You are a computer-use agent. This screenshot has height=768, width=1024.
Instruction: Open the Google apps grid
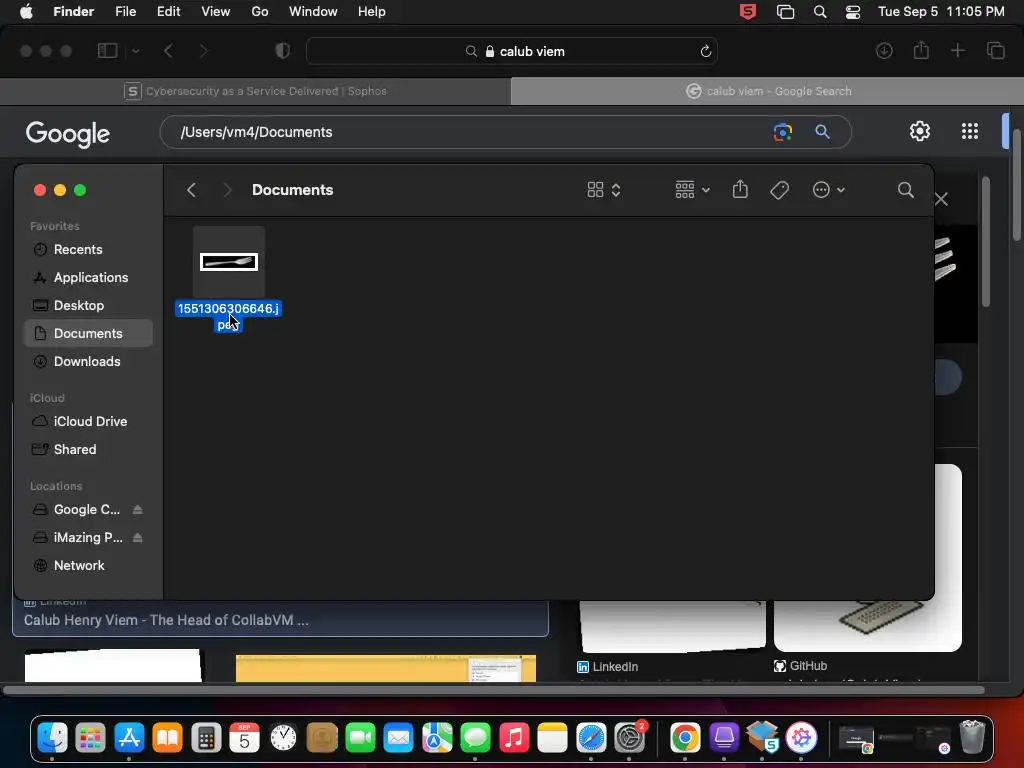pos(970,131)
